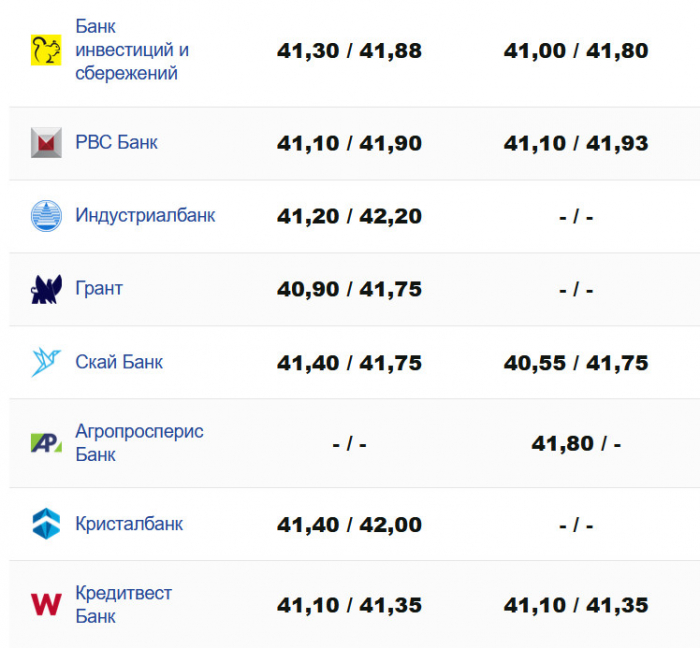Click the Кредитвест Банк red W logo

[46, 604]
